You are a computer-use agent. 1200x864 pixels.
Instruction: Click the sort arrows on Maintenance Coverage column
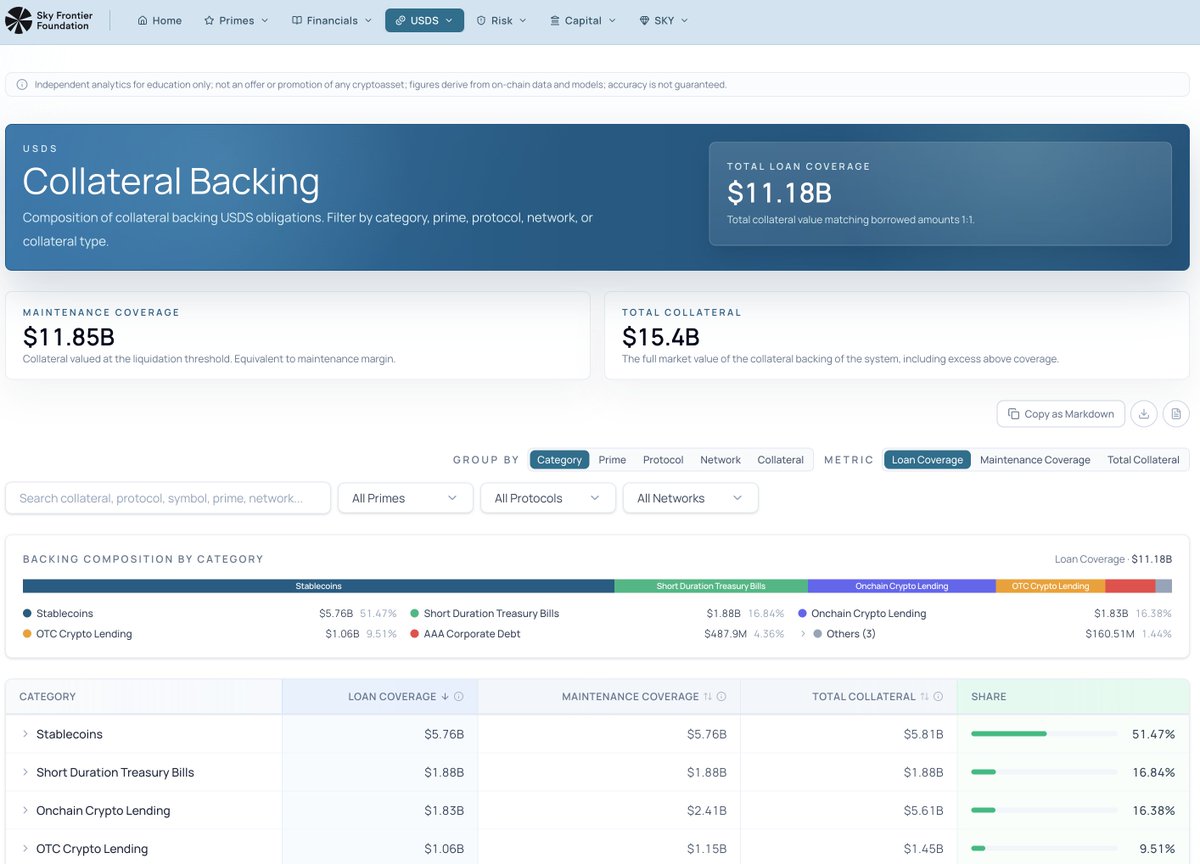pos(708,697)
